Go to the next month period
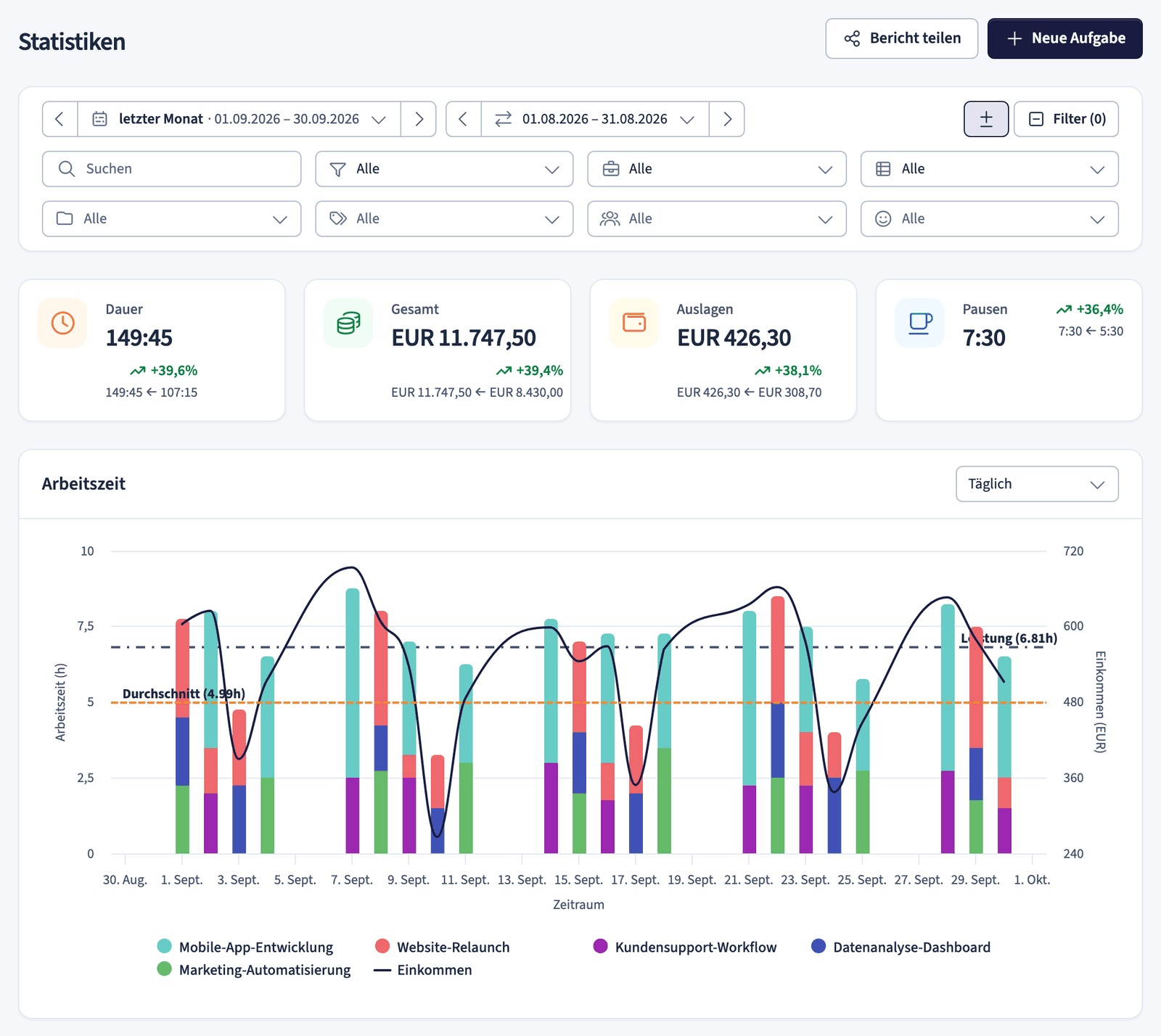The width and height of the screenshot is (1161, 1036). click(419, 119)
